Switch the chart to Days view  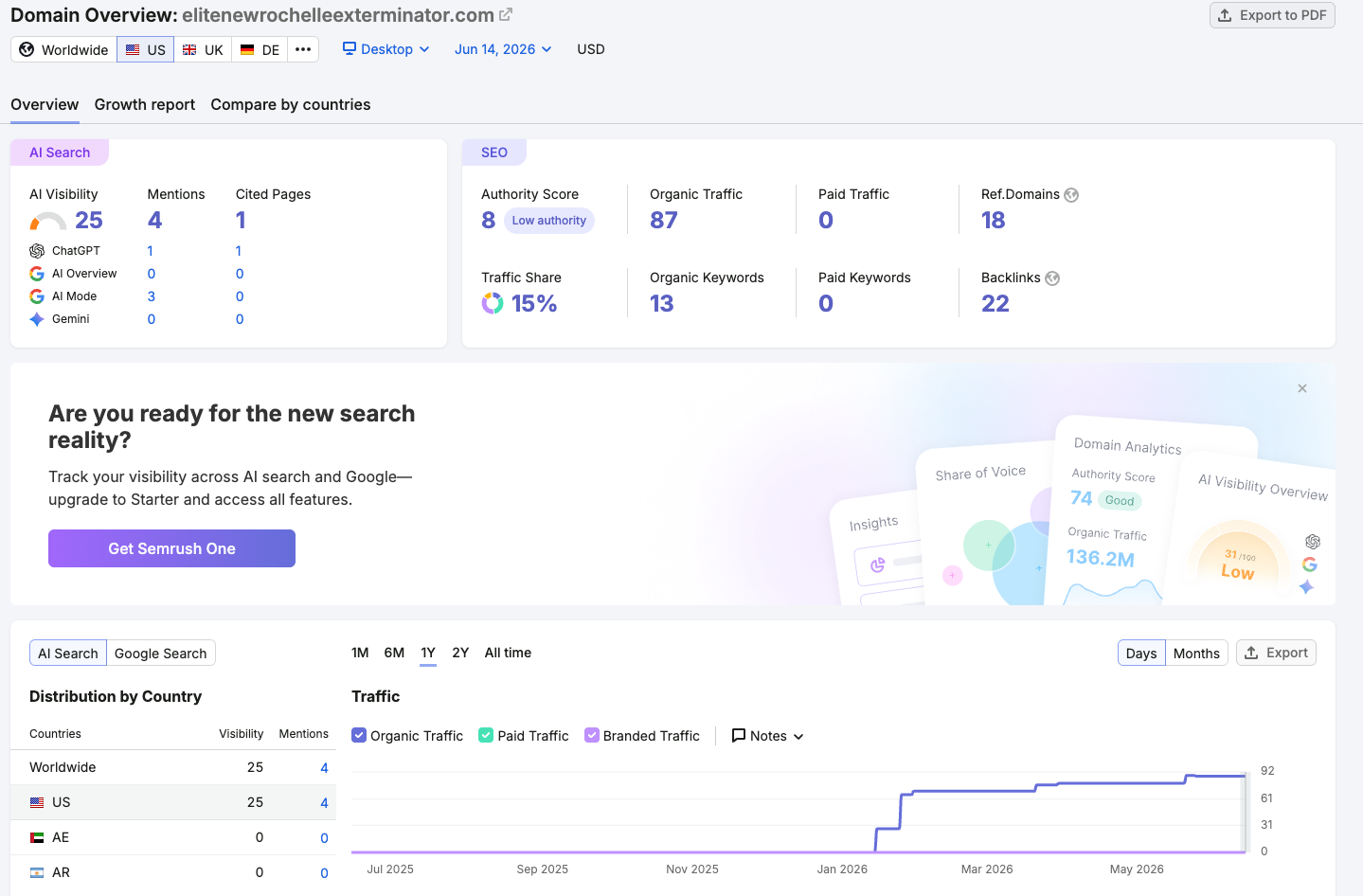coord(1141,653)
